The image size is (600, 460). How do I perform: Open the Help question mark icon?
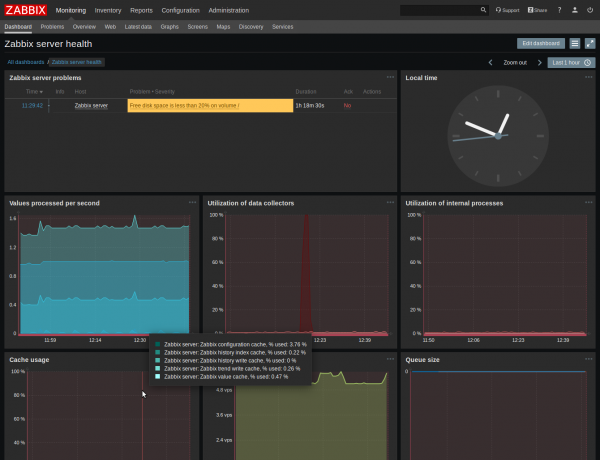point(559,10)
